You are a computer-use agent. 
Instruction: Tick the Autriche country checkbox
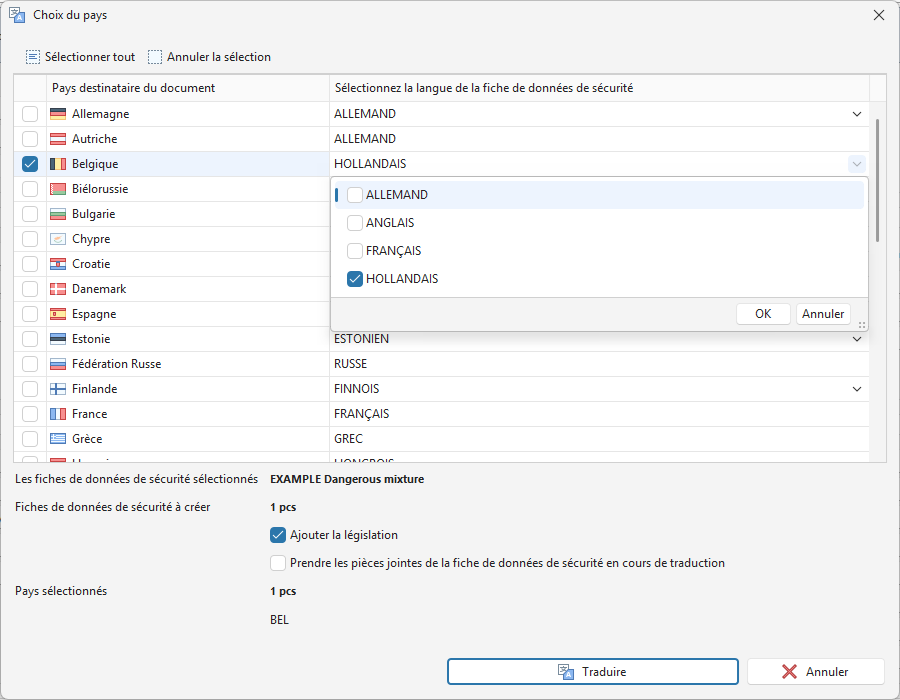(30, 139)
